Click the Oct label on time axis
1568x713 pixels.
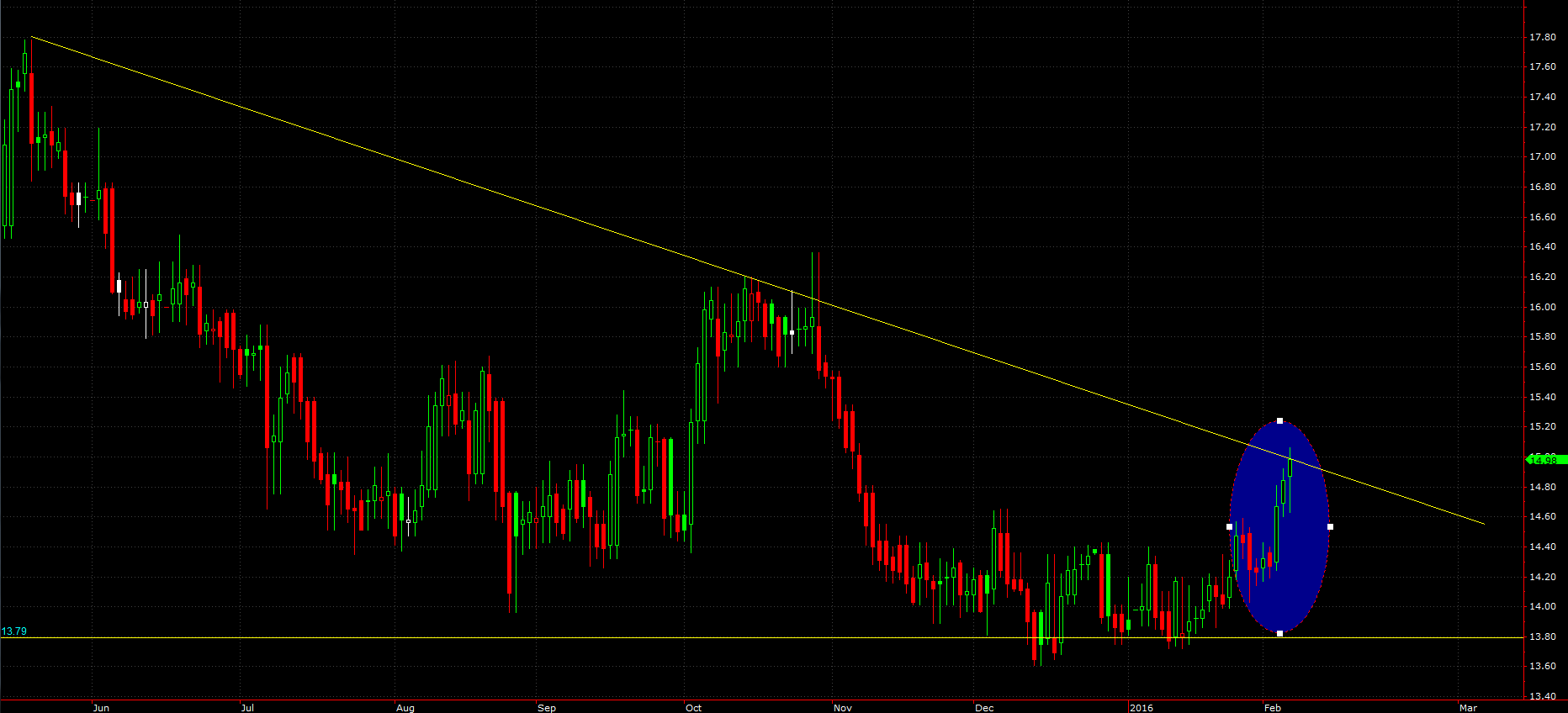pos(693,708)
